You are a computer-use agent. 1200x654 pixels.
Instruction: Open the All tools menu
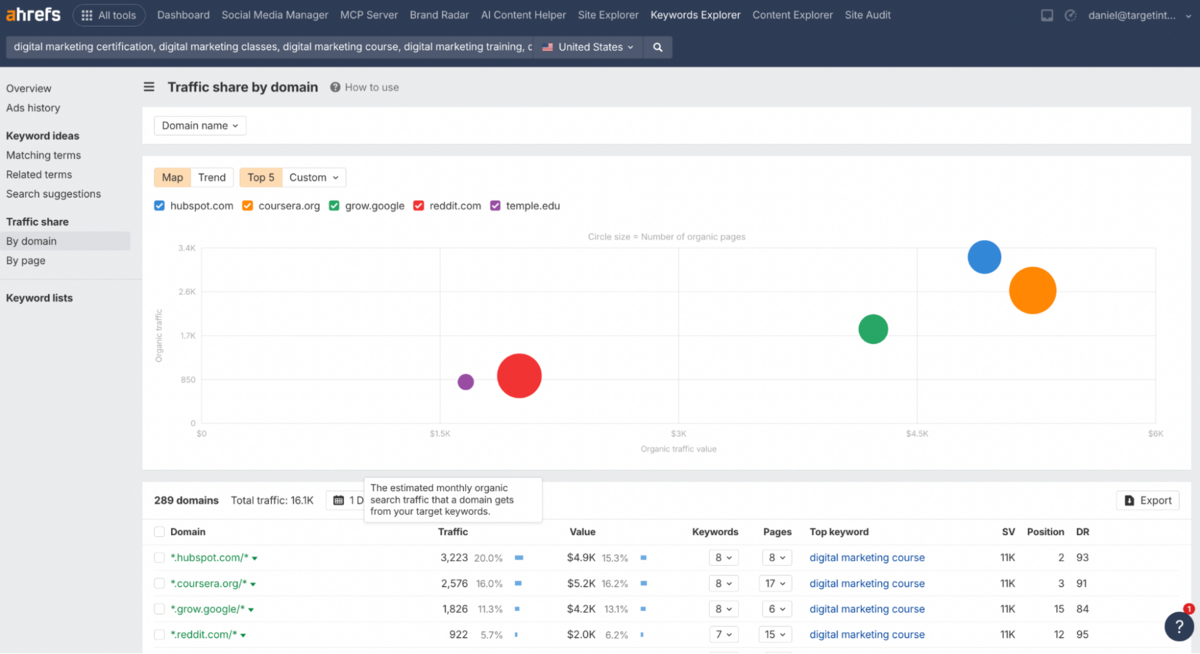click(109, 15)
